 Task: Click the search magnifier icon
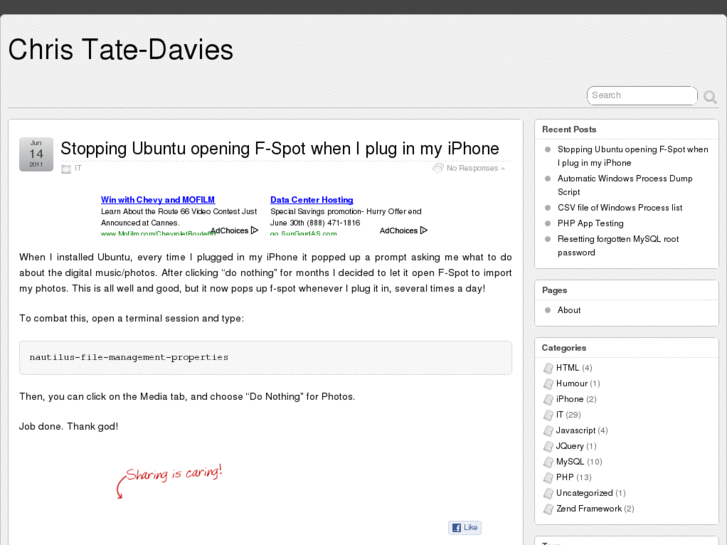coord(710,96)
